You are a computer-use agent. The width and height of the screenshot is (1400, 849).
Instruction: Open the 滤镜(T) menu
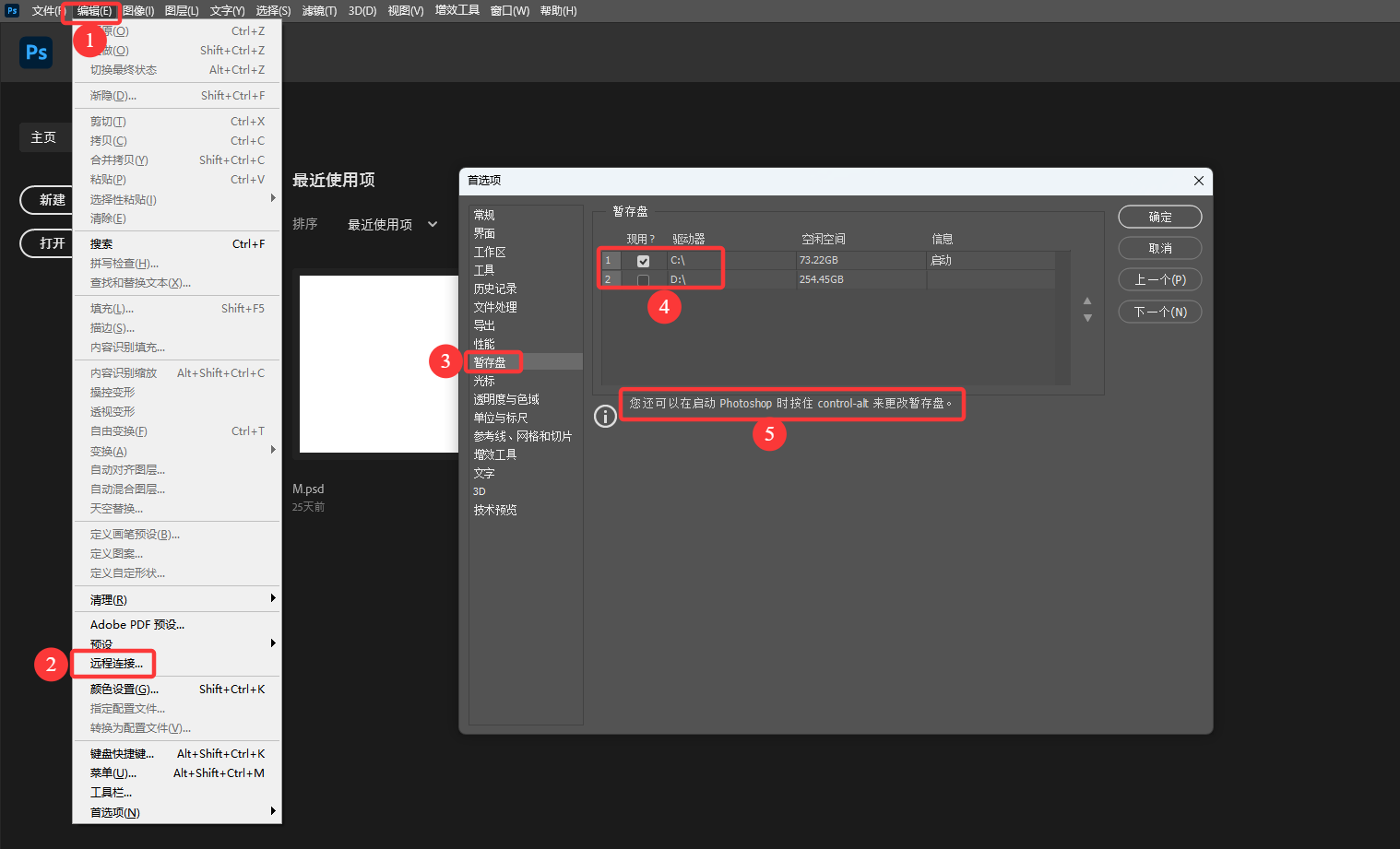319,11
